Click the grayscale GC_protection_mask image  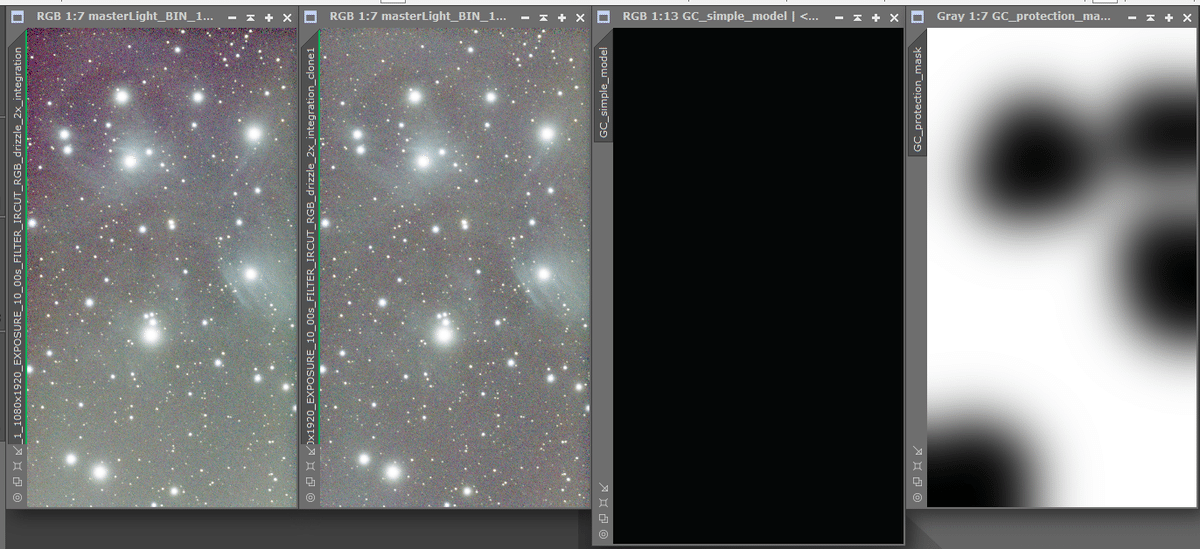[1063, 267]
